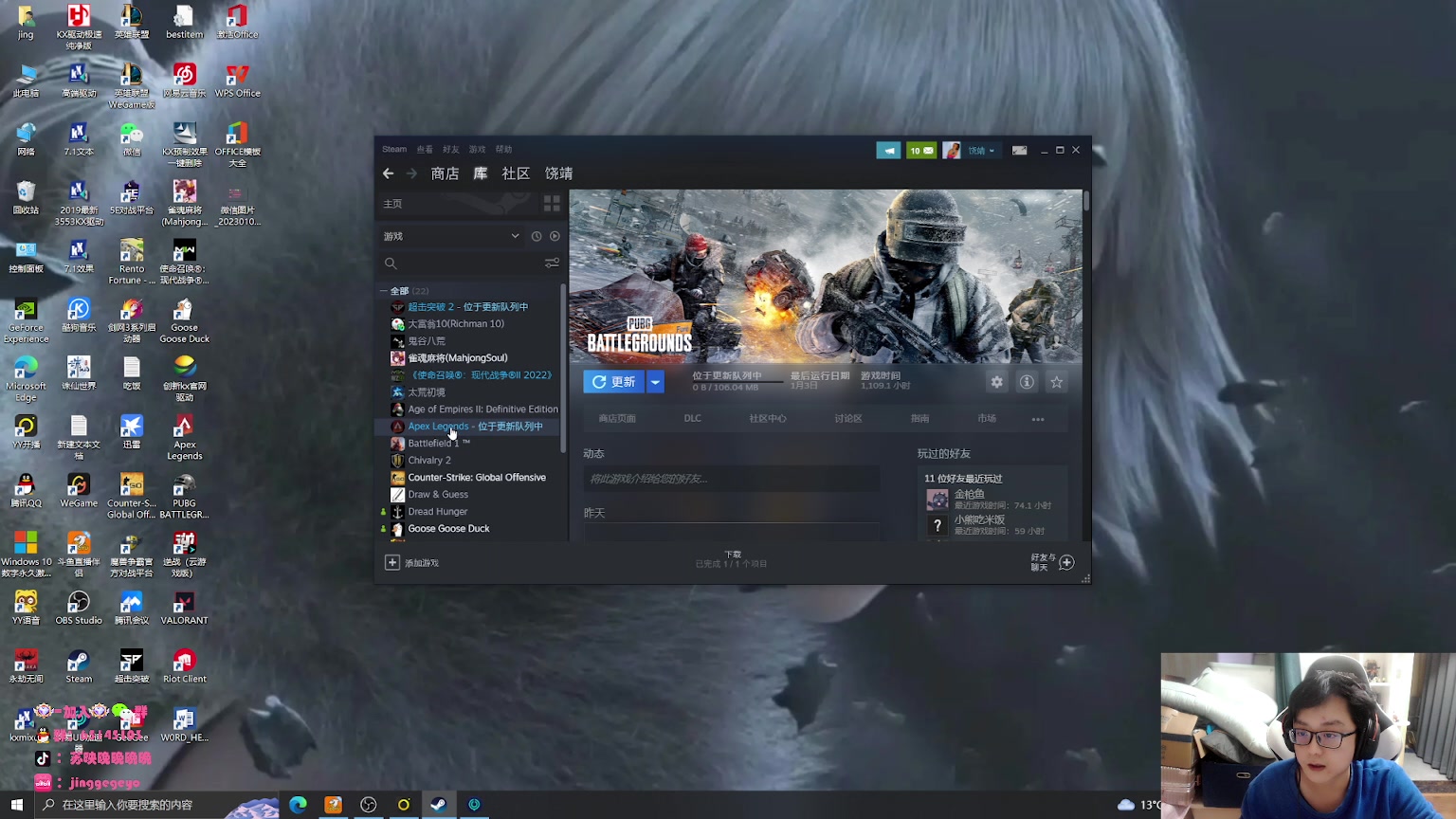Image resolution: width=1456 pixels, height=819 pixels.
Task: Select Counter-Strike: Global Offensive in library
Action: tap(477, 478)
